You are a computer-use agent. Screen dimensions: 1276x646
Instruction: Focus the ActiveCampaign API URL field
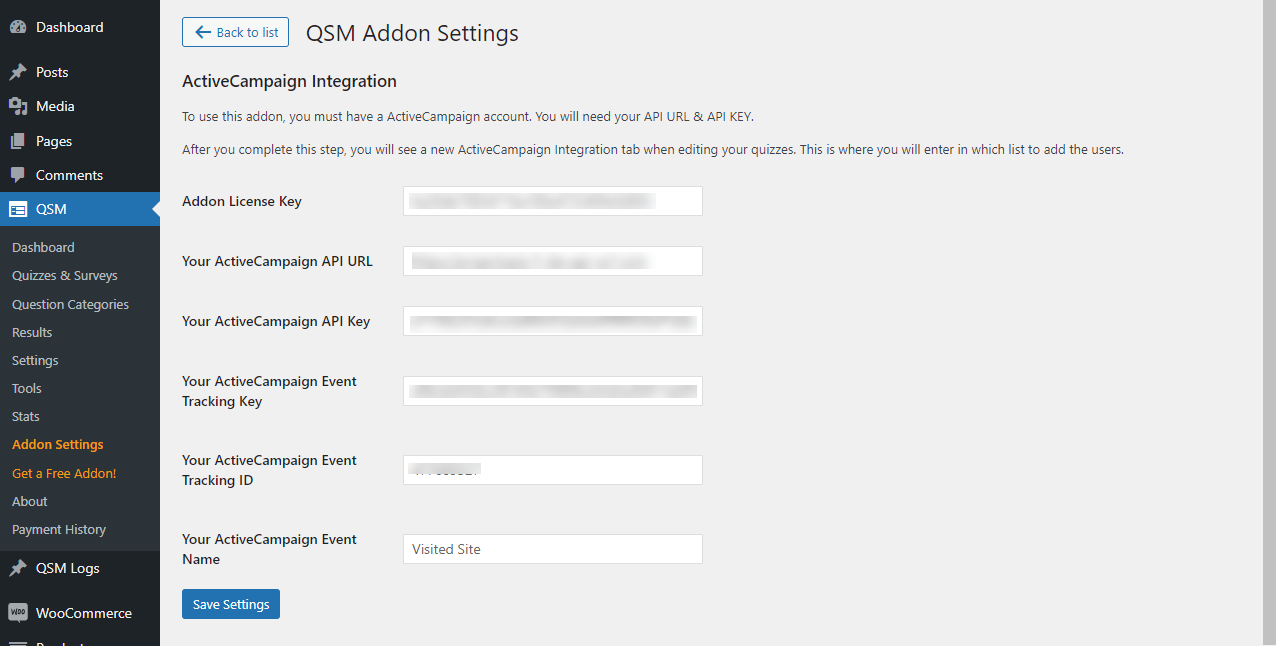pos(553,261)
